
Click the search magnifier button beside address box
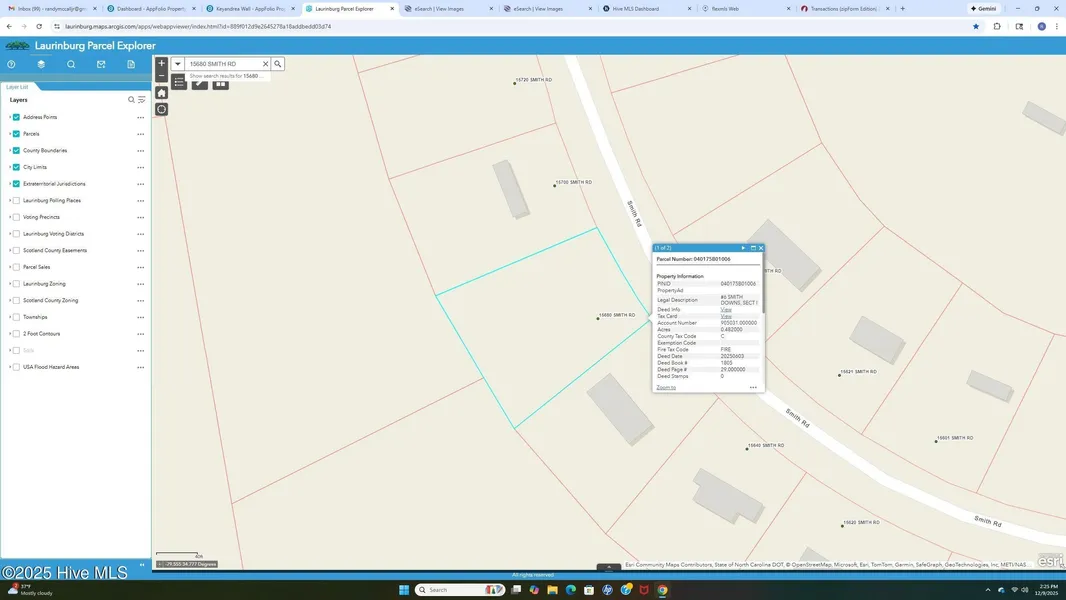tap(278, 64)
